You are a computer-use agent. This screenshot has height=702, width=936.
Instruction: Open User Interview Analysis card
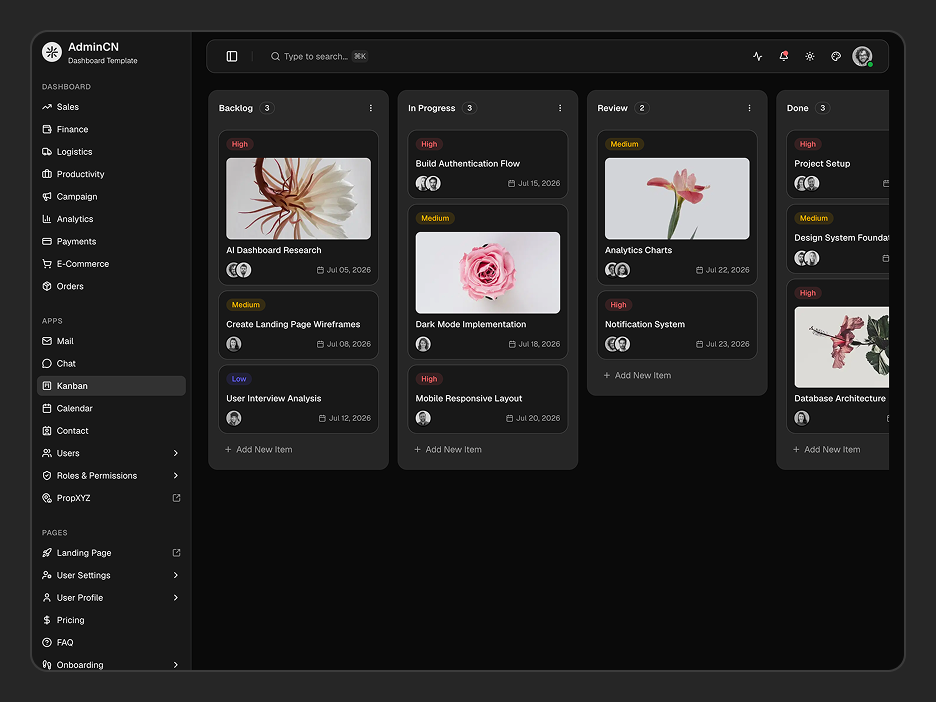coord(298,399)
